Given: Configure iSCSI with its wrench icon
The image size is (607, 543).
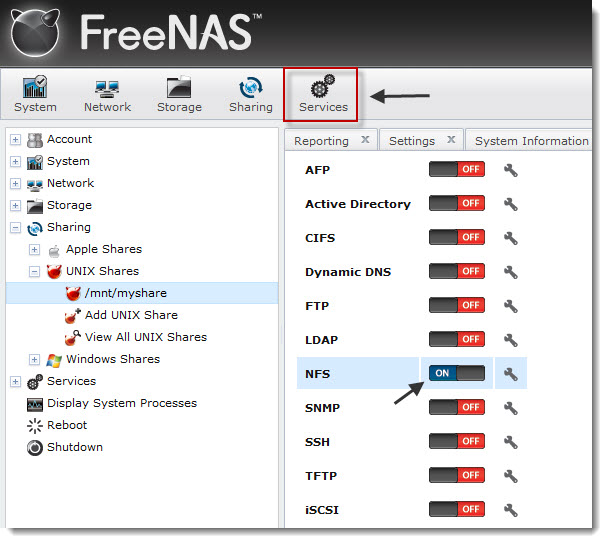Looking at the screenshot, I should 511,510.
